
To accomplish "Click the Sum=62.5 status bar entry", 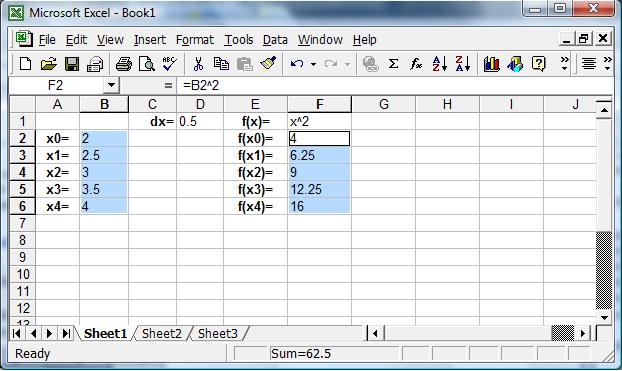I will (333, 353).
